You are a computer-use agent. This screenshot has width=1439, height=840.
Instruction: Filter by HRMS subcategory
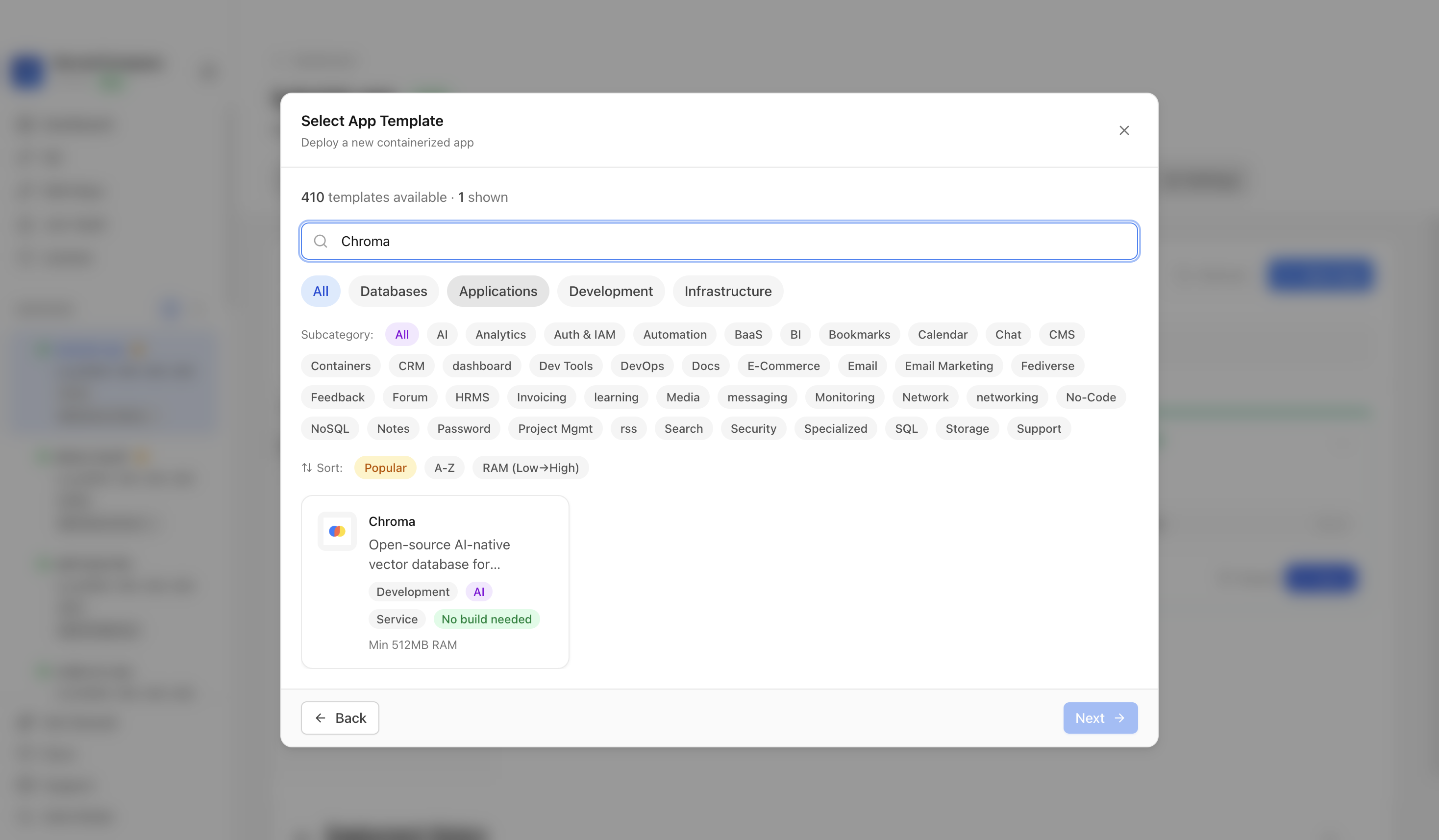click(471, 397)
